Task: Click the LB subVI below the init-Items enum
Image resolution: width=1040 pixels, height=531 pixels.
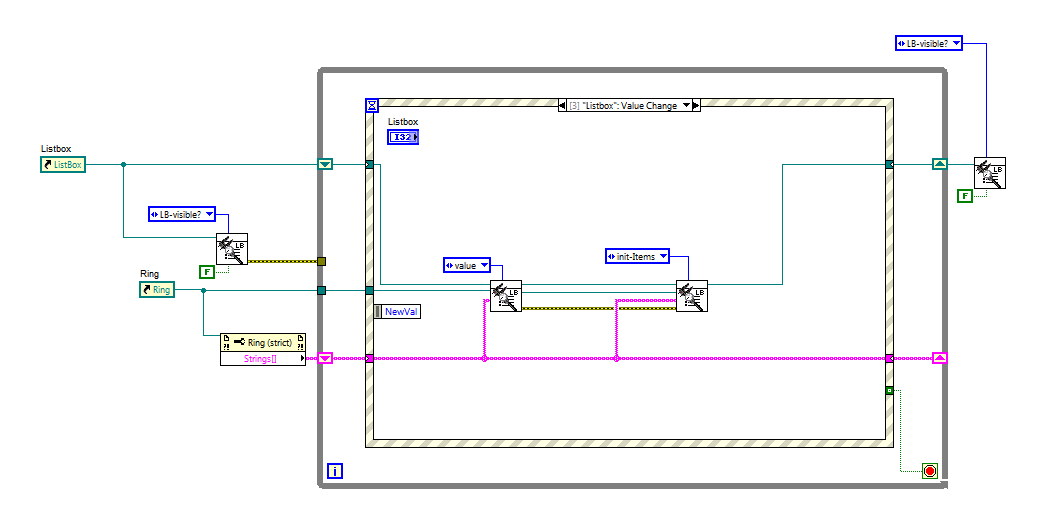Action: coord(692,296)
